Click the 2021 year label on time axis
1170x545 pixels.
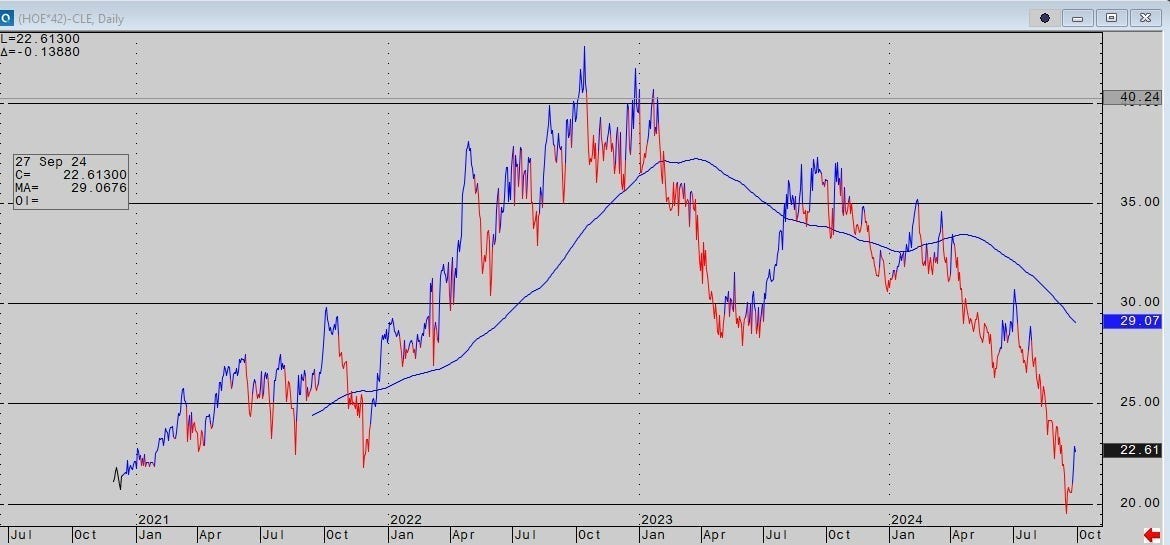click(x=154, y=519)
